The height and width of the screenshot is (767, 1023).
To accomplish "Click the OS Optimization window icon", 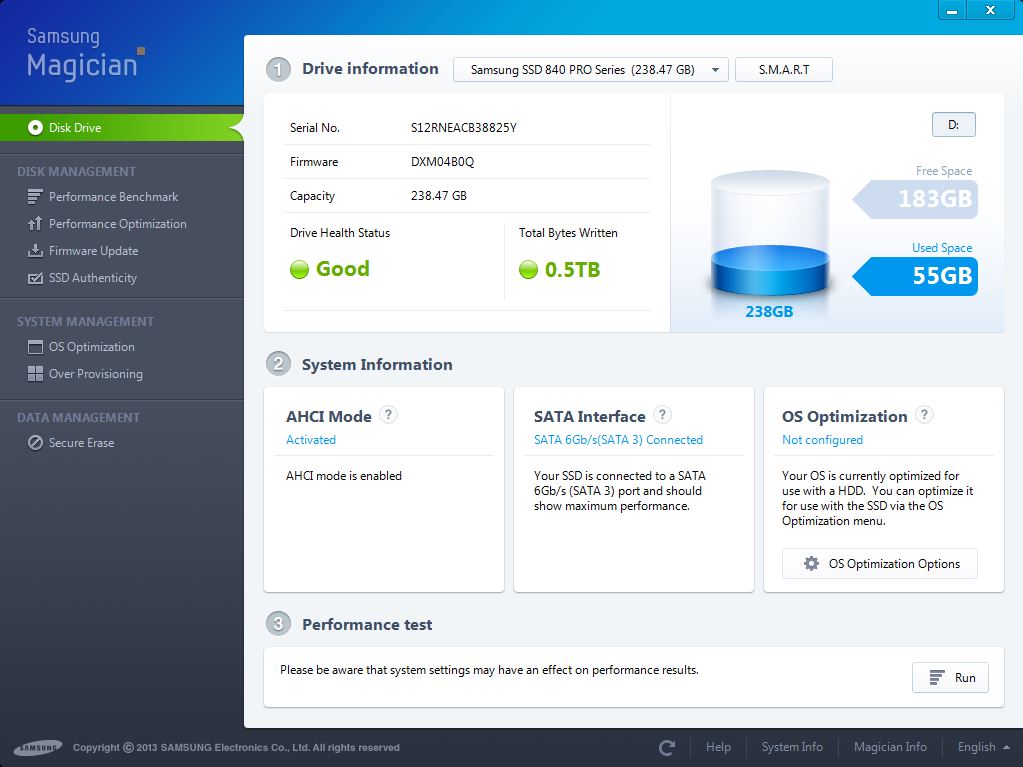I will tap(35, 347).
